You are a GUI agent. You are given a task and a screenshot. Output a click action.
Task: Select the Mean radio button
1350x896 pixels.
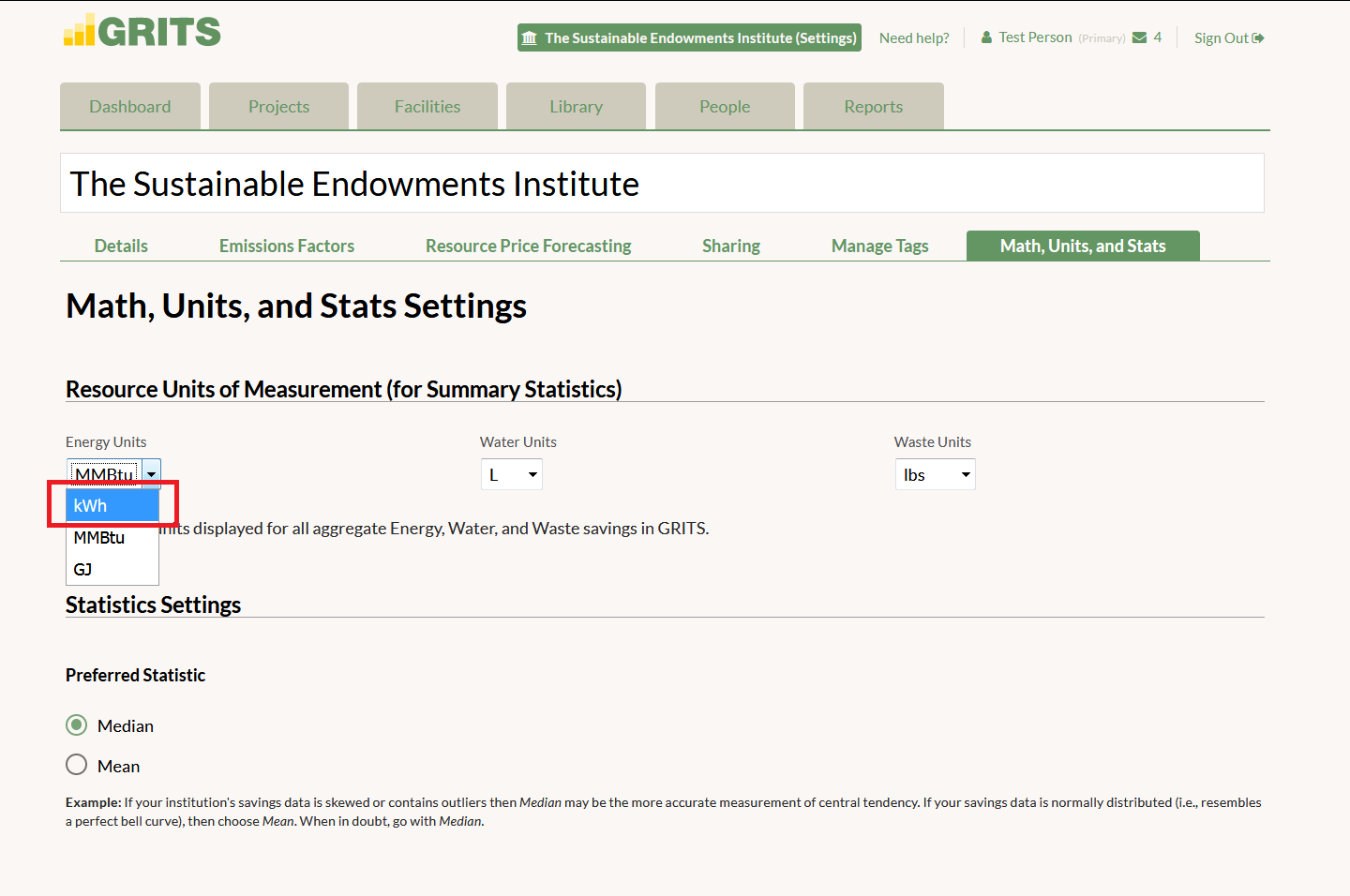tap(77, 765)
